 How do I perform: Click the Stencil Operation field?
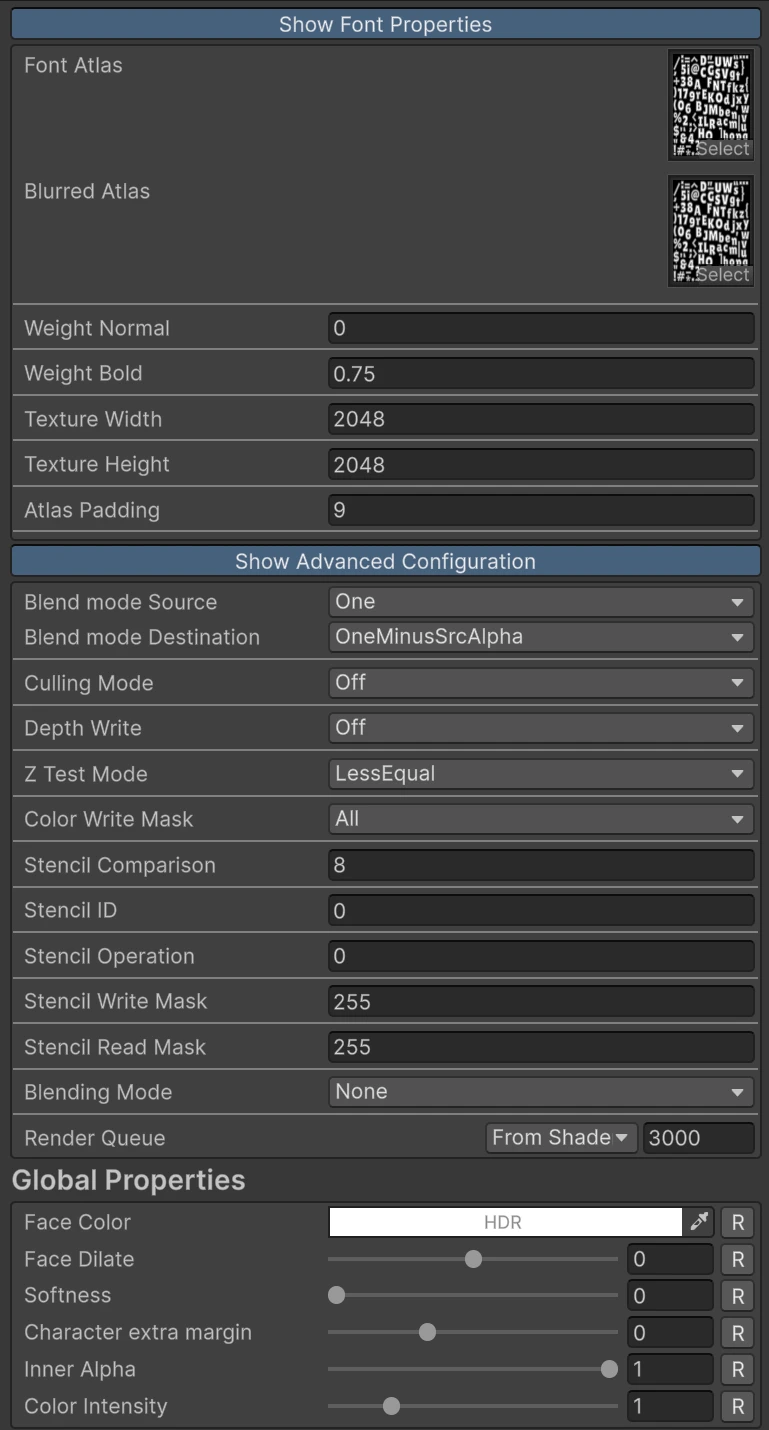[541, 956]
